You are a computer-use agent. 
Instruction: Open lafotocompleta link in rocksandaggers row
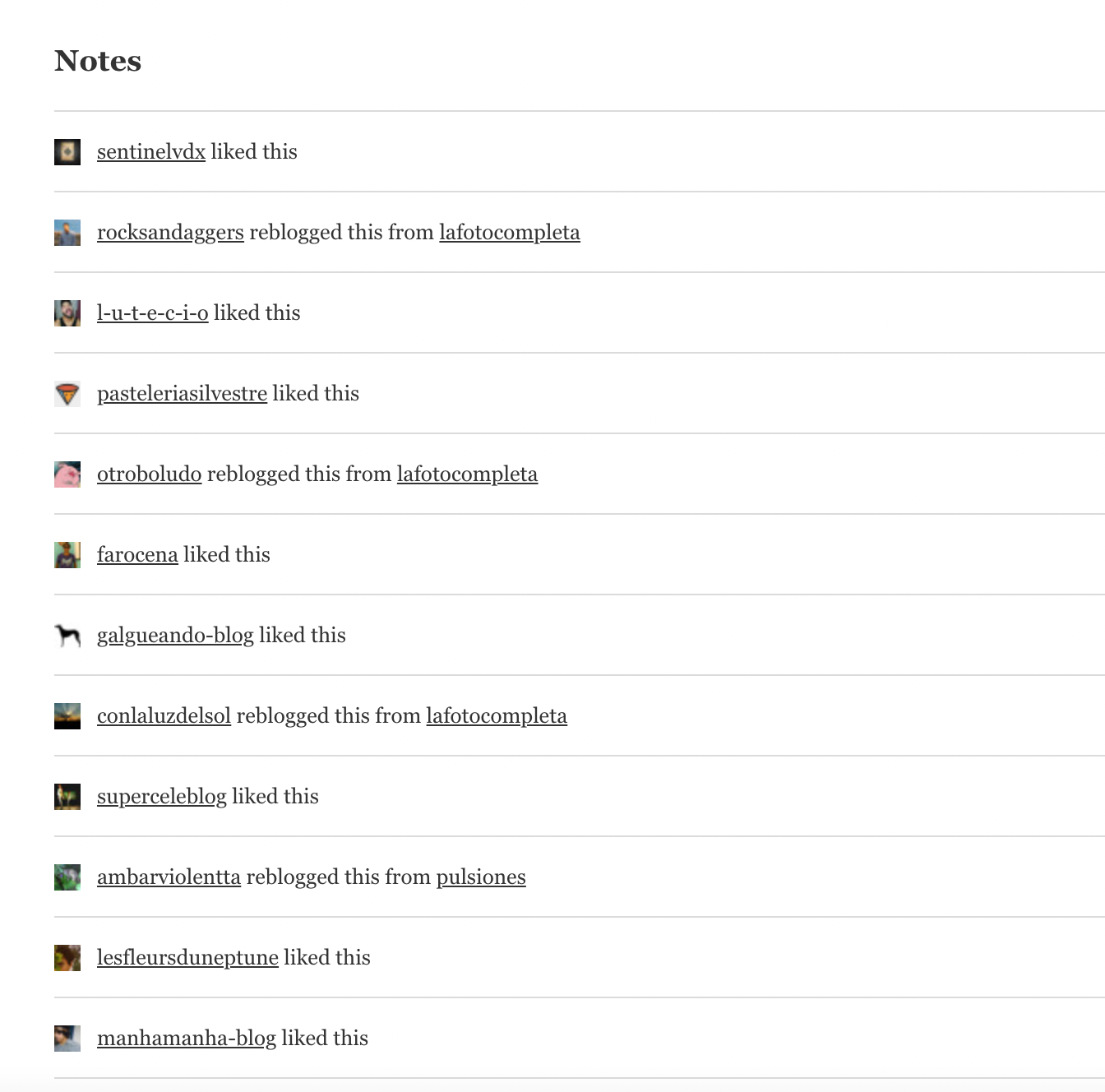coord(509,233)
